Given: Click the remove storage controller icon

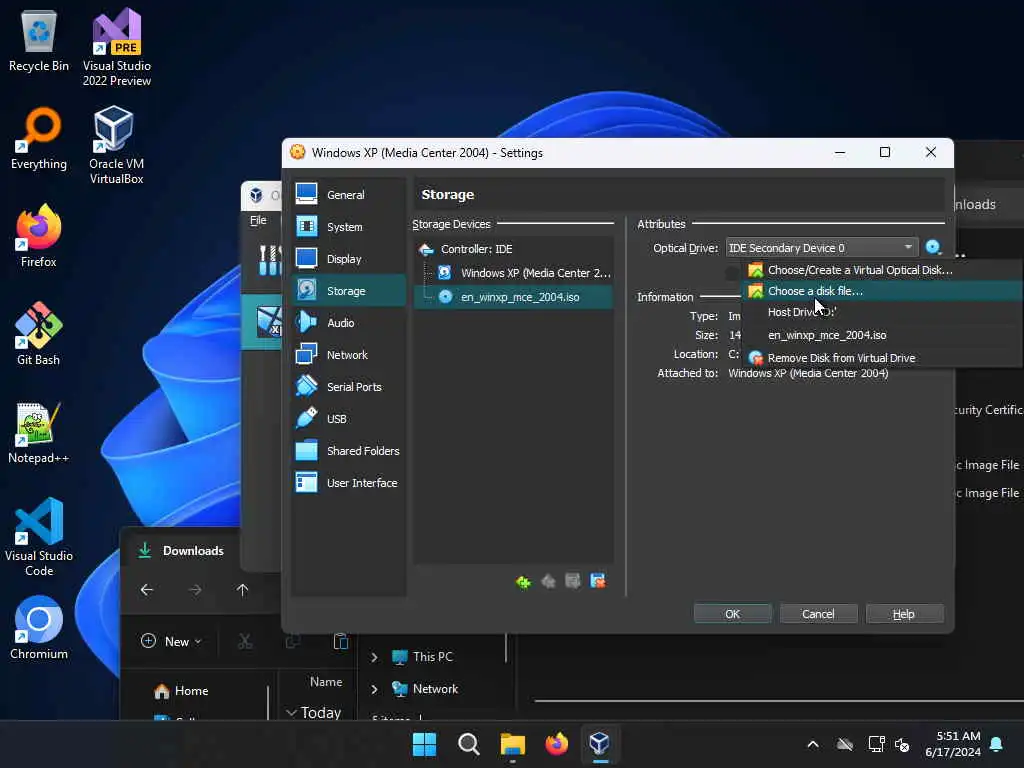Looking at the screenshot, I should pos(549,581).
